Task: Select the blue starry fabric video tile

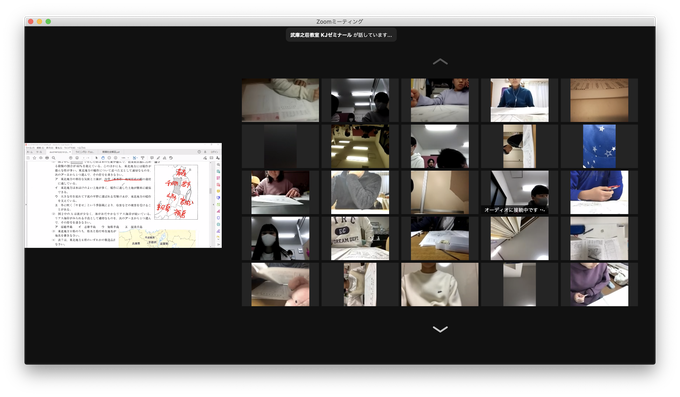Action: point(599,146)
